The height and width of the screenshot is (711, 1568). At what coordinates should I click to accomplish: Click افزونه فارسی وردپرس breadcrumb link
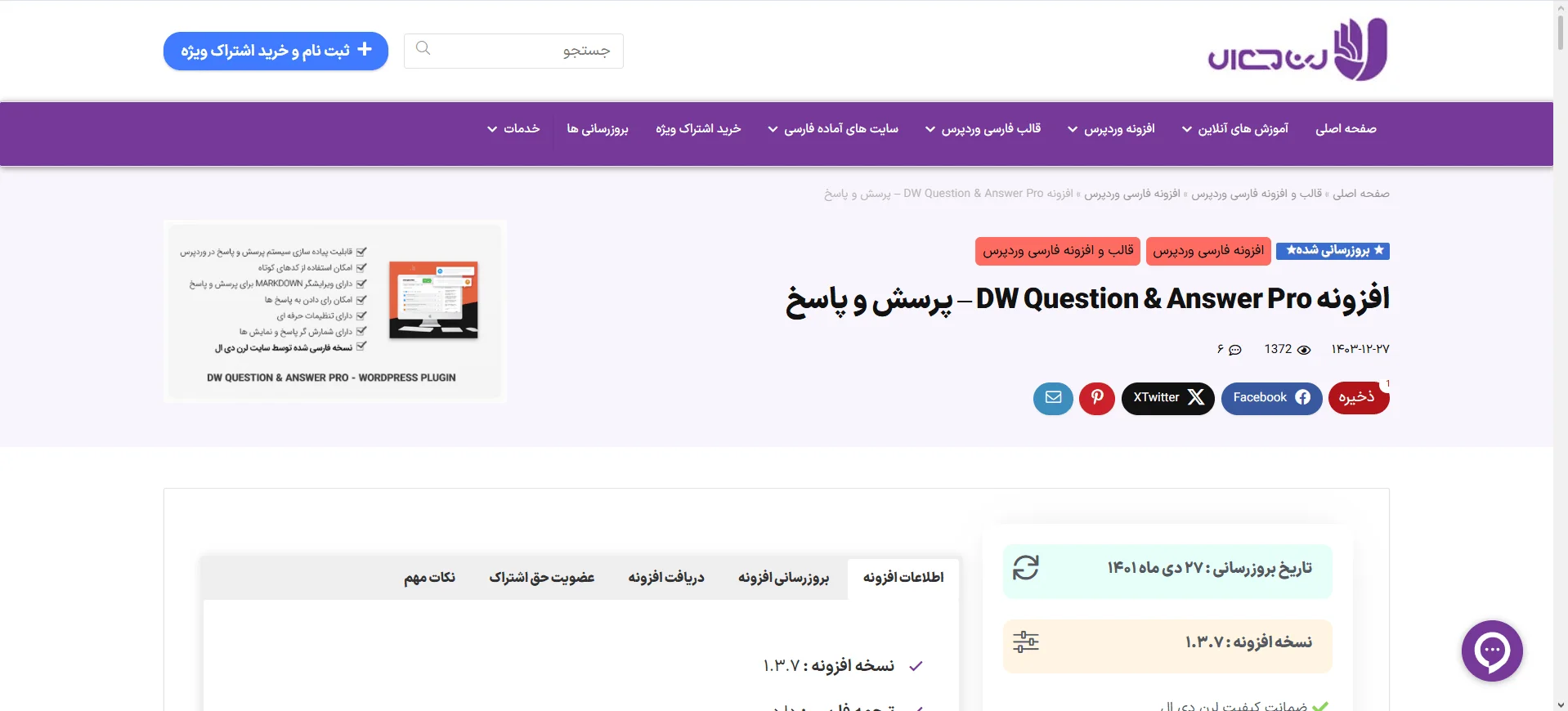click(x=1132, y=194)
